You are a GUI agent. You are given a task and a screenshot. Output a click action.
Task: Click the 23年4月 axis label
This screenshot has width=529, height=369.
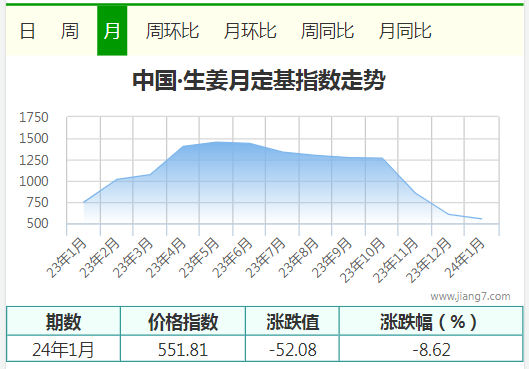pos(166,258)
